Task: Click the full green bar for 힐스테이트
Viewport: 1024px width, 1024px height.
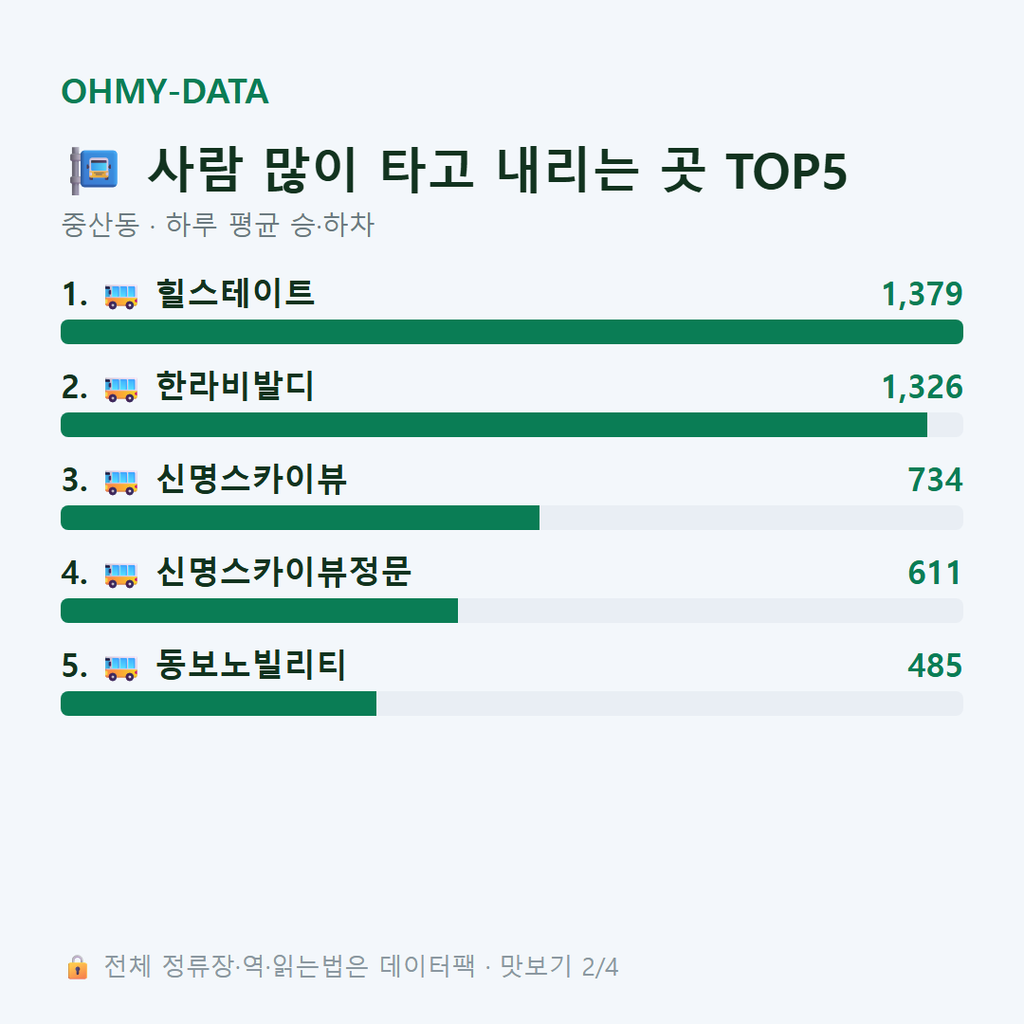Action: coord(512,332)
